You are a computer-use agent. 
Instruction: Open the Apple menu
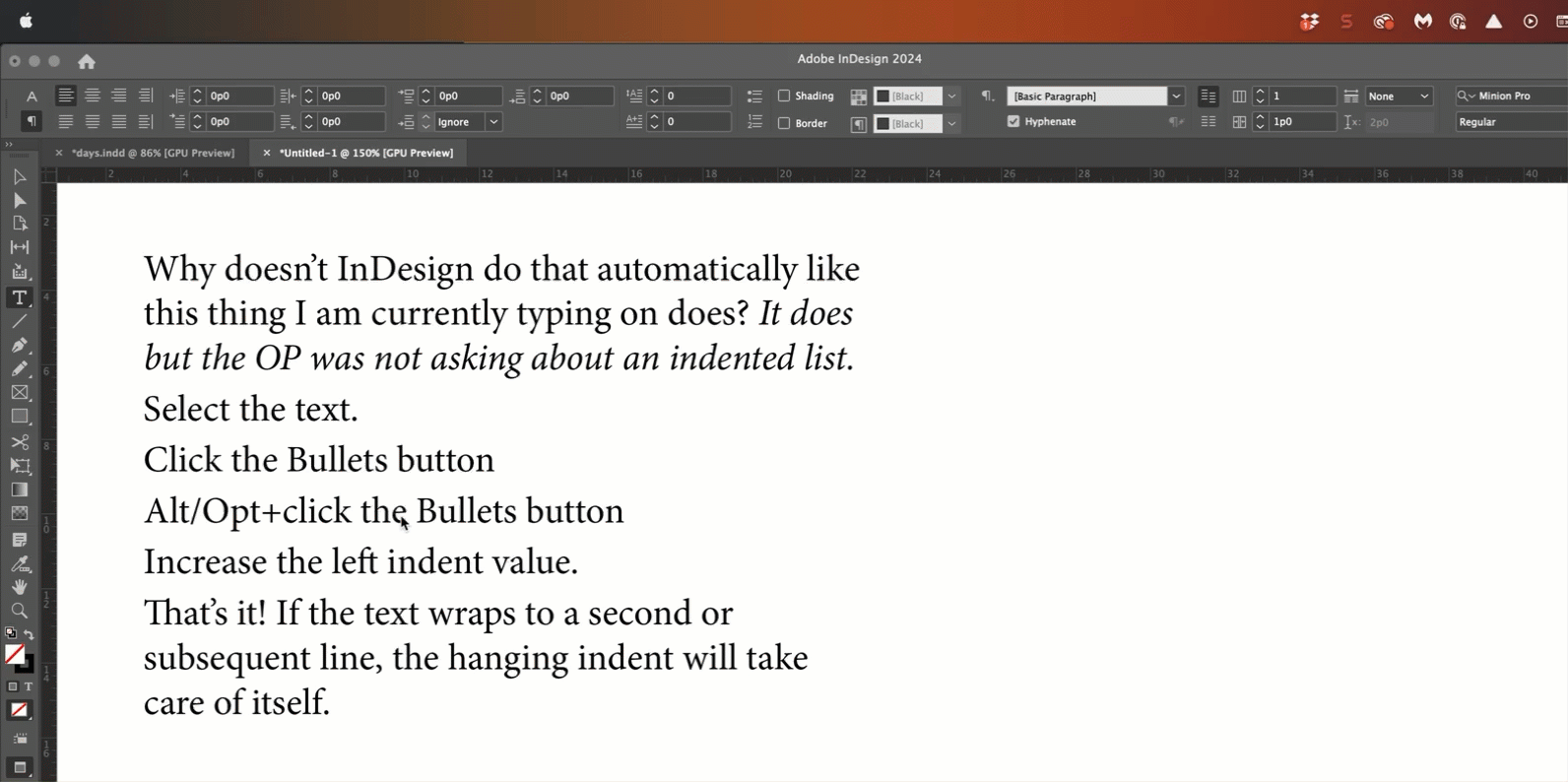(x=26, y=21)
